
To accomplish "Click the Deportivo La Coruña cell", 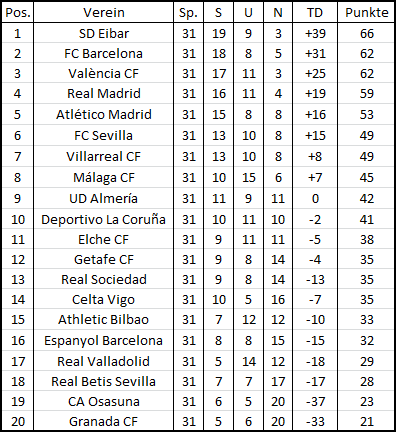I will click(x=104, y=219).
